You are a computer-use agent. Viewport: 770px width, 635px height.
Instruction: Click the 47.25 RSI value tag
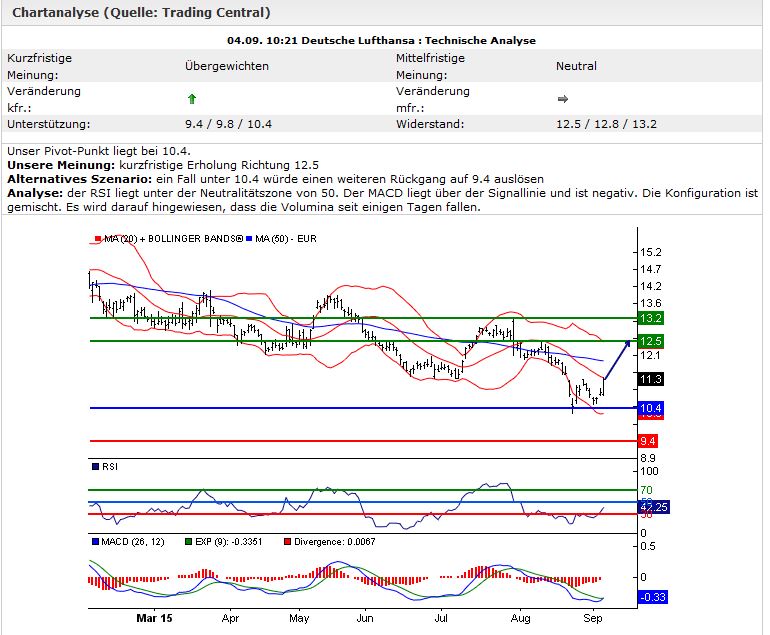[655, 507]
